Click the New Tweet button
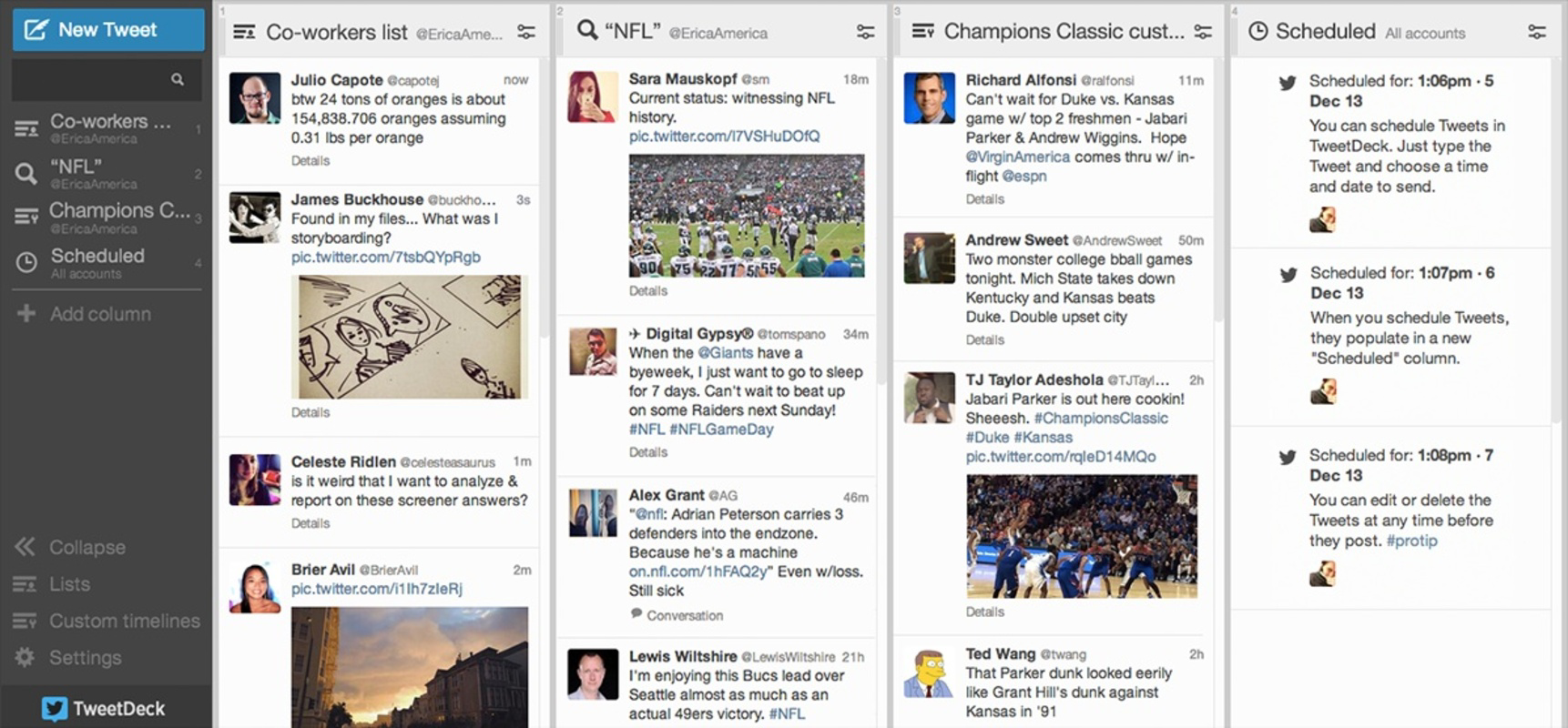 click(x=107, y=29)
